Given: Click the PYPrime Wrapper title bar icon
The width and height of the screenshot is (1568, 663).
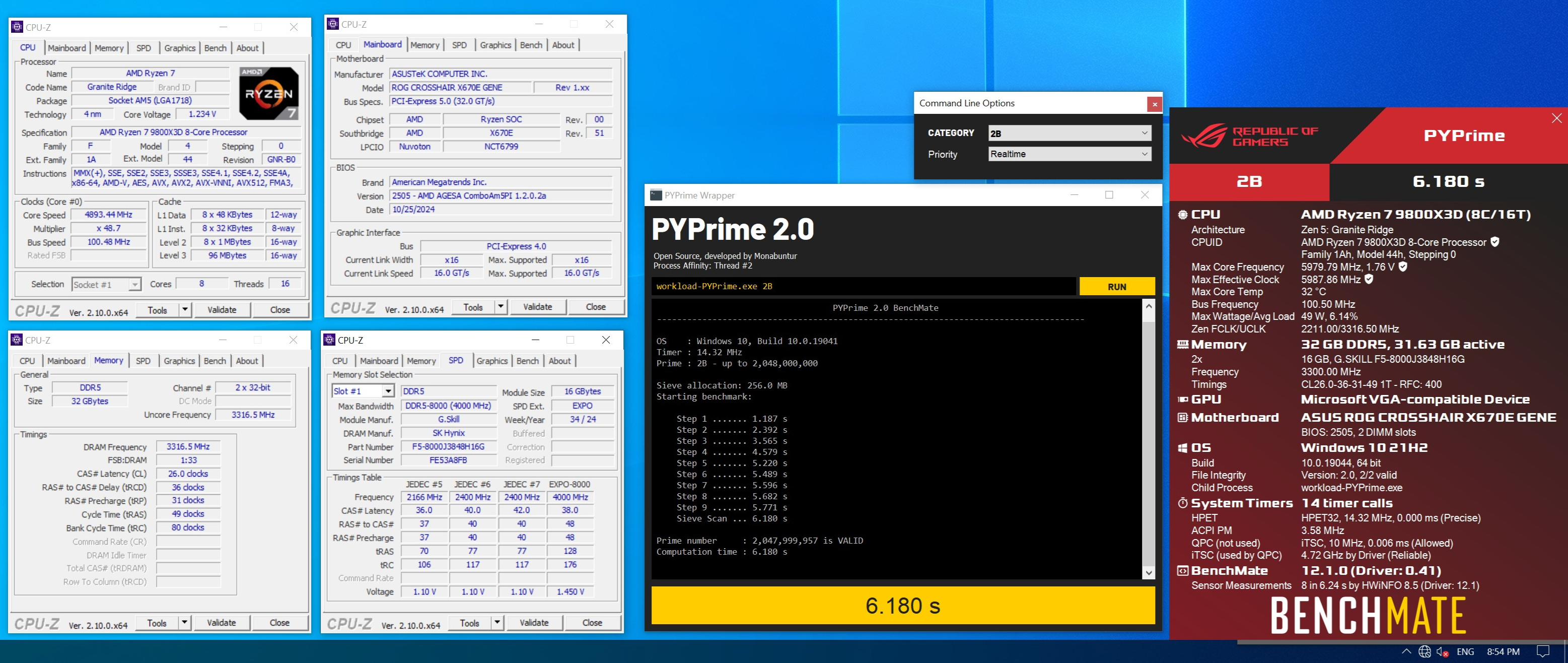Looking at the screenshot, I should [656, 195].
